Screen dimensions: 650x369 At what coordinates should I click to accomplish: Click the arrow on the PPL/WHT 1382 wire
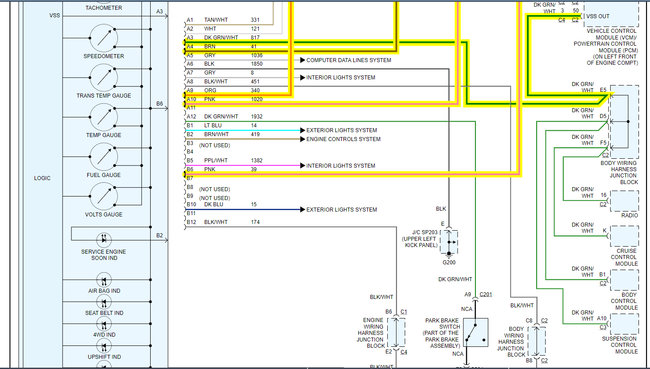pyautogui.click(x=302, y=165)
